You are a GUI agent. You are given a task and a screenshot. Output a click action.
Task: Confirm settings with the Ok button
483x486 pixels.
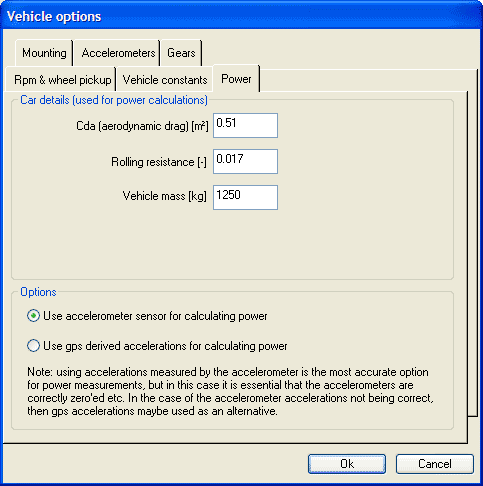point(347,464)
